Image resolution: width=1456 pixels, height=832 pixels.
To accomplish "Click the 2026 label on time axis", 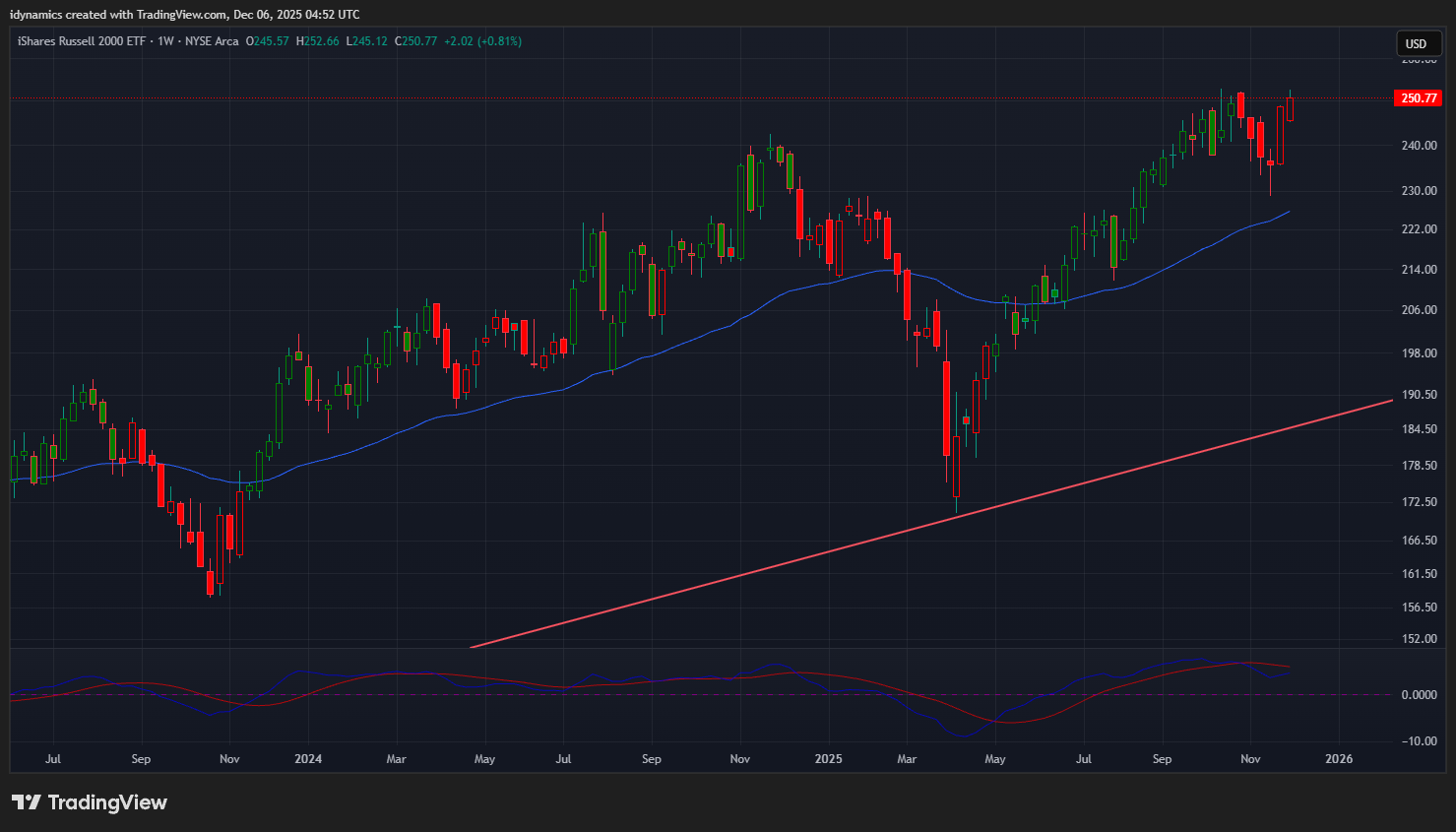I will [1339, 759].
